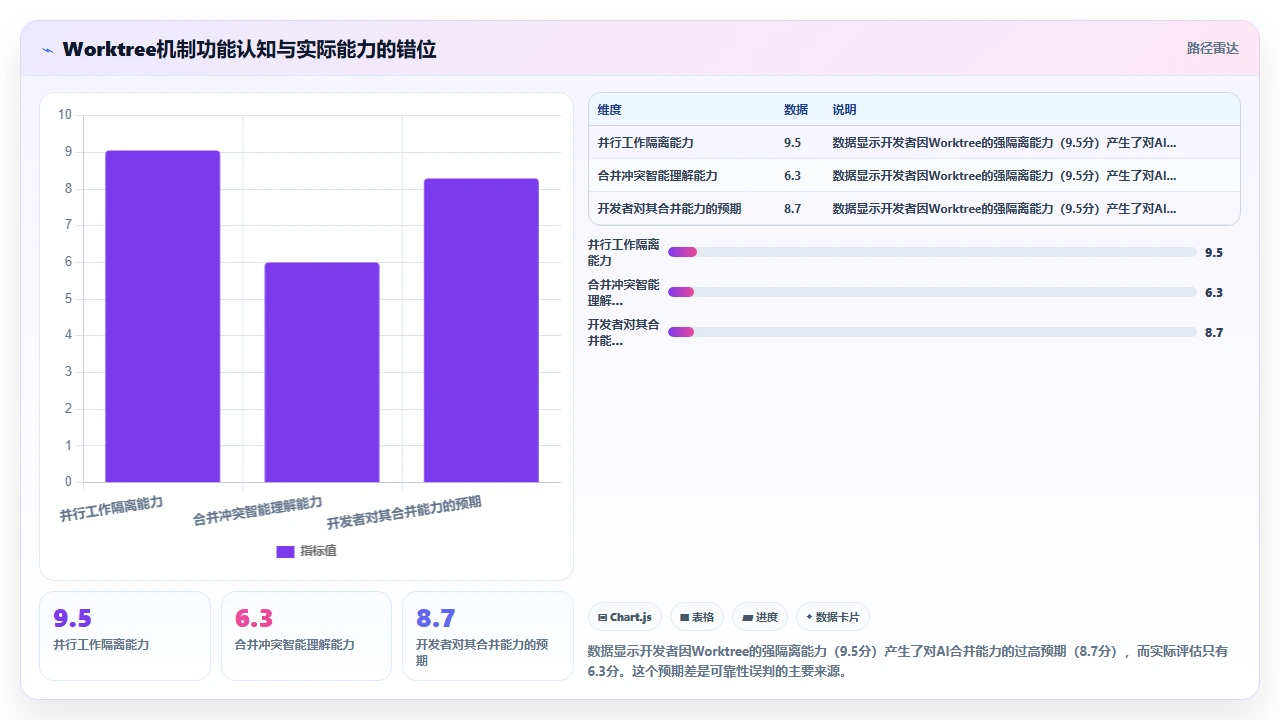Click the 开发者对其合并能 progress bar
The height and width of the screenshot is (720, 1280).
point(932,332)
